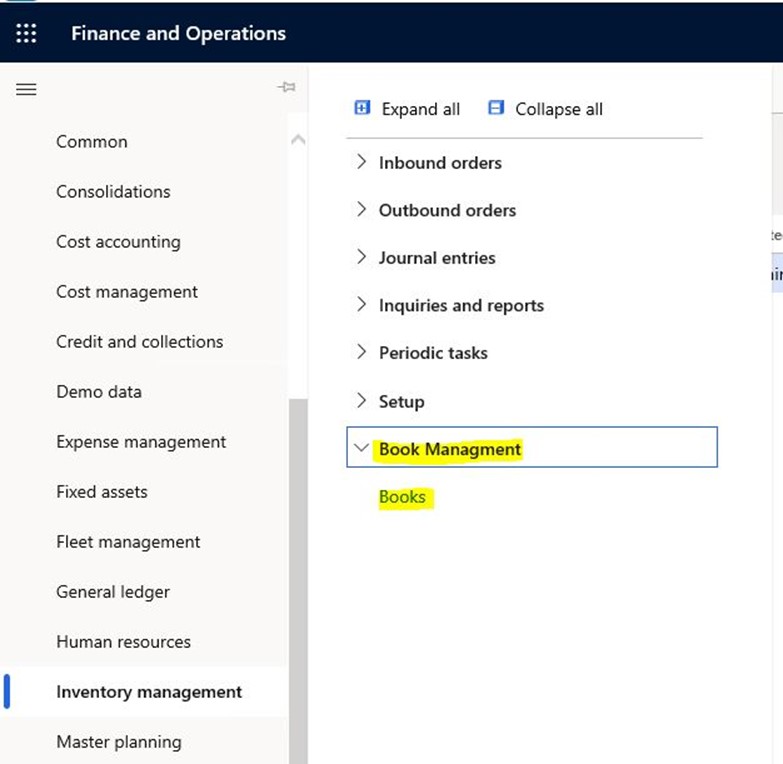Expand Inquiries and reports group
Viewport: 783px width, 764px height.
(362, 305)
